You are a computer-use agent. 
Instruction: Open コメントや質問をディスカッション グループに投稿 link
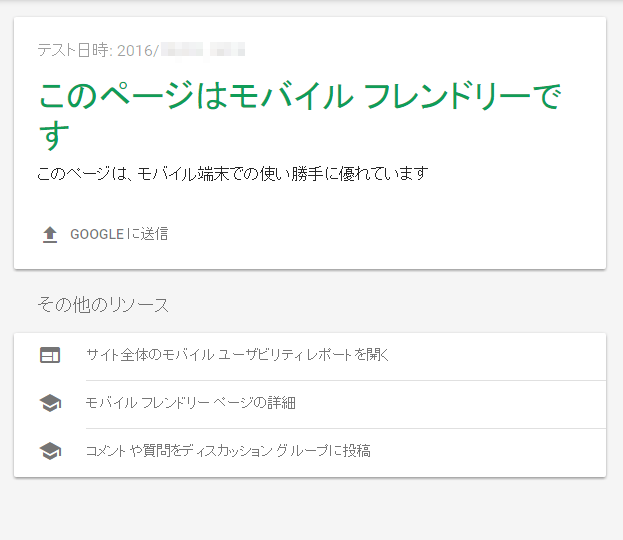coord(228,451)
